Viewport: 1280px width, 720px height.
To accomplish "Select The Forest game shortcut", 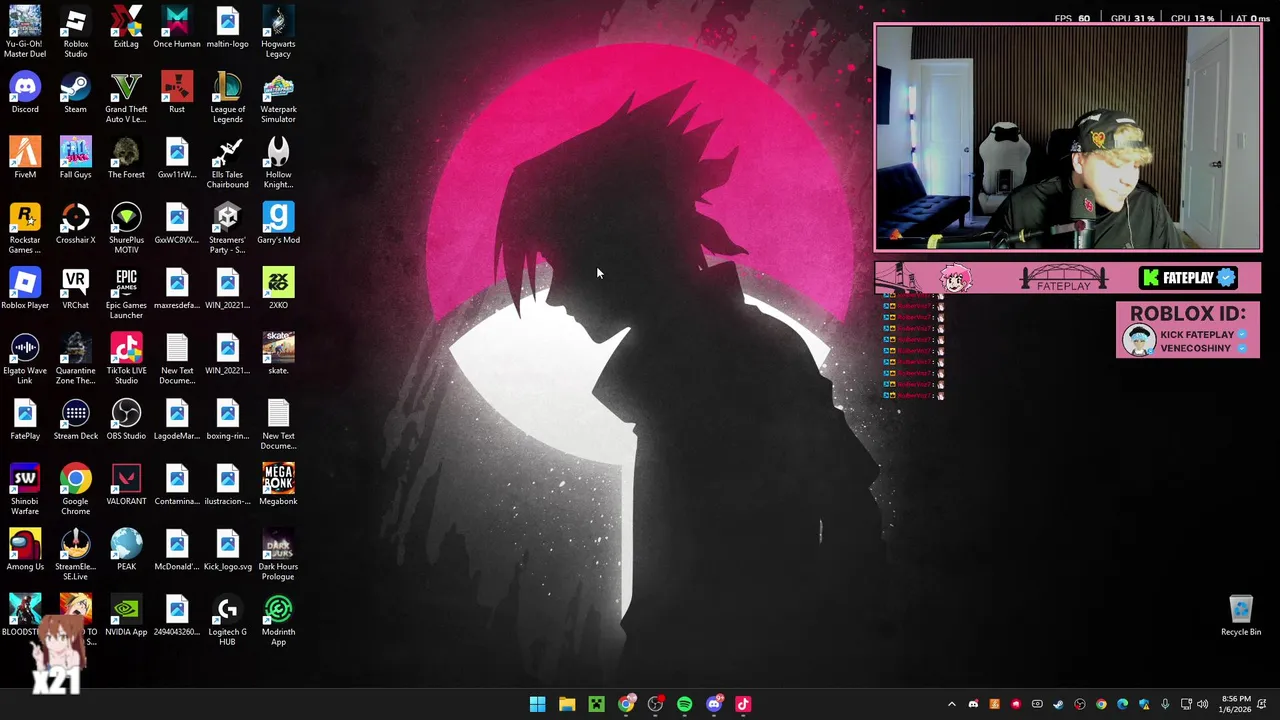I will point(126,158).
